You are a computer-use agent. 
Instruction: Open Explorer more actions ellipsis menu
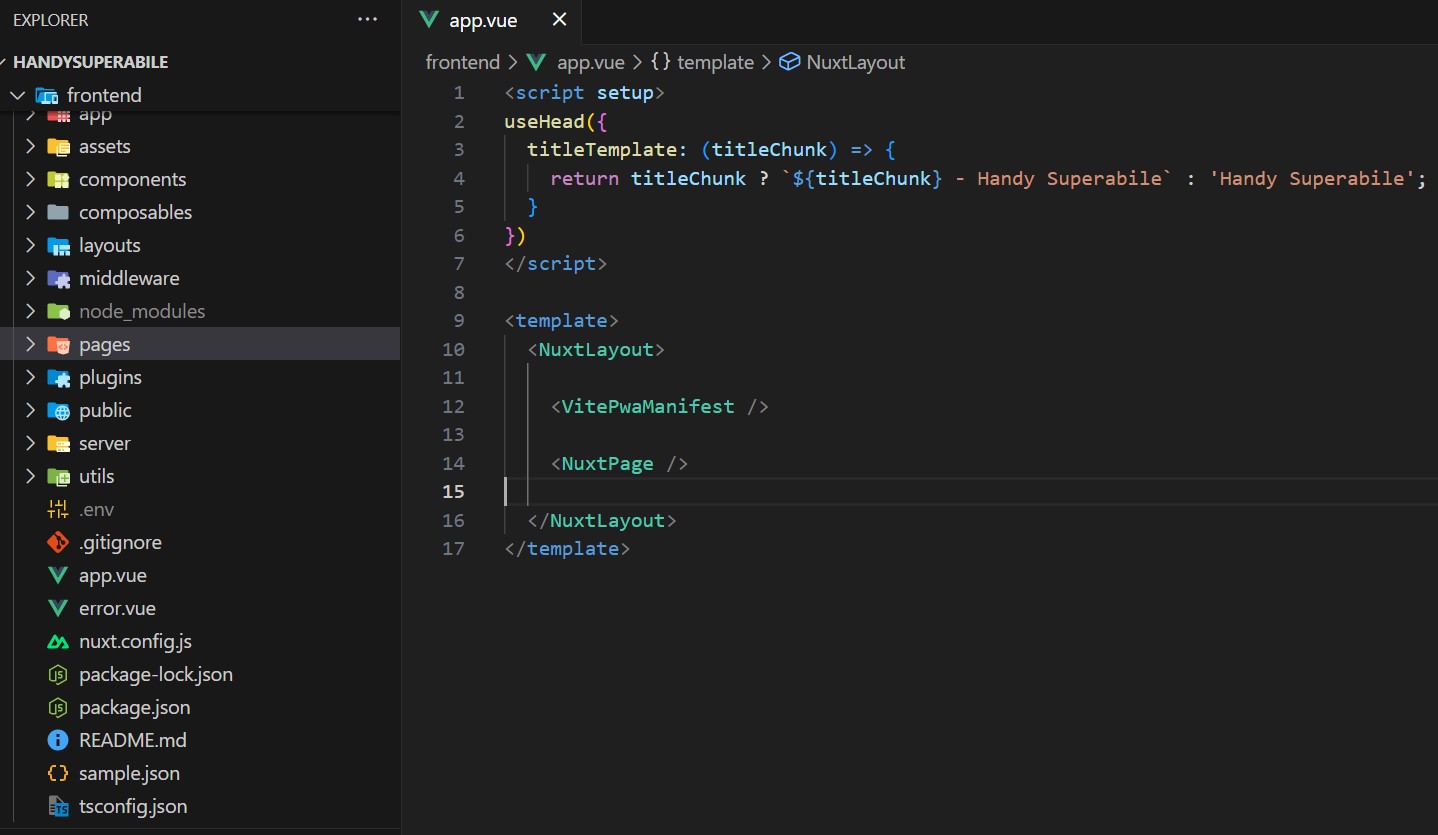tap(367, 20)
